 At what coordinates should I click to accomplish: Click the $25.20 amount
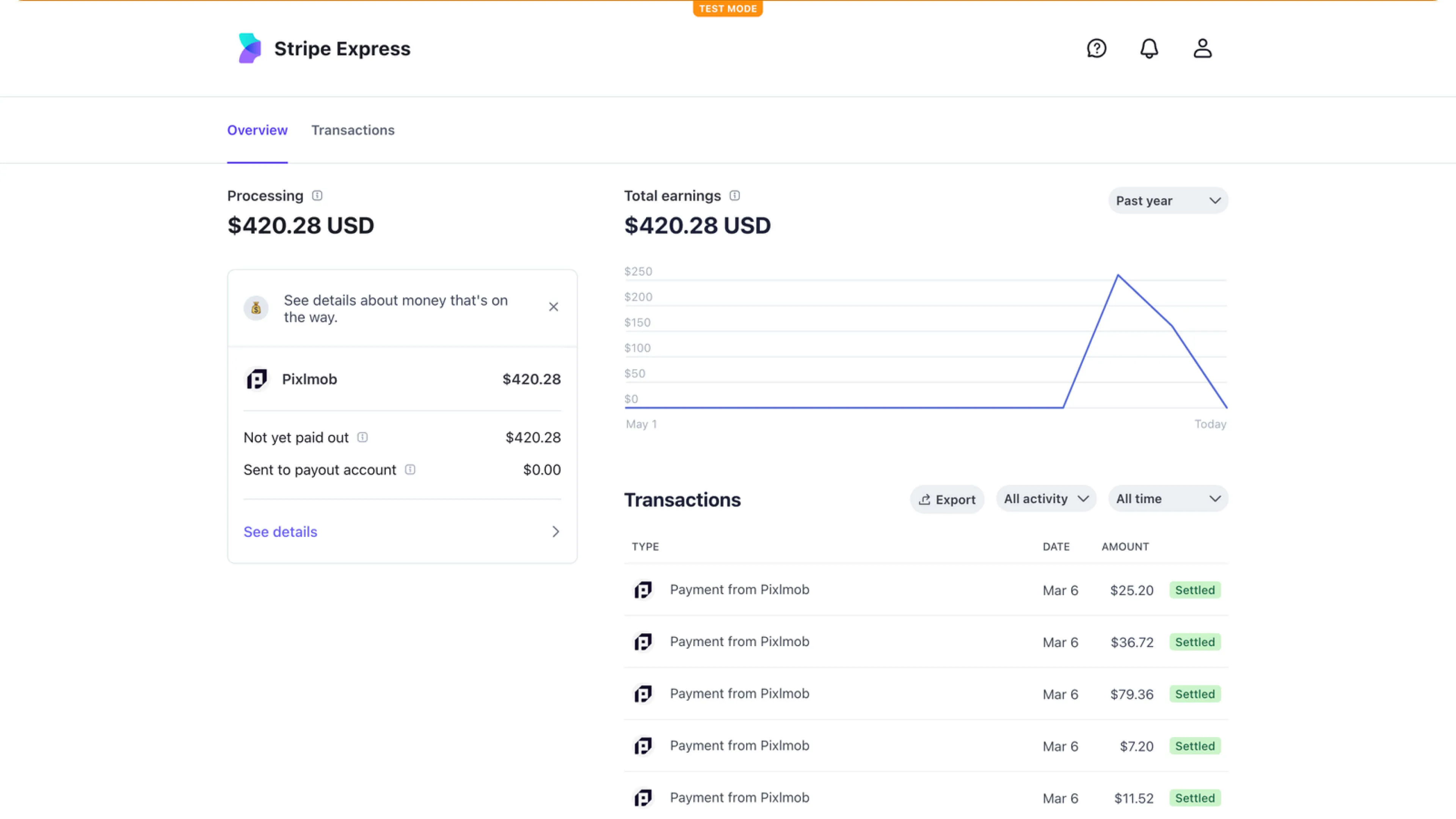point(1131,591)
